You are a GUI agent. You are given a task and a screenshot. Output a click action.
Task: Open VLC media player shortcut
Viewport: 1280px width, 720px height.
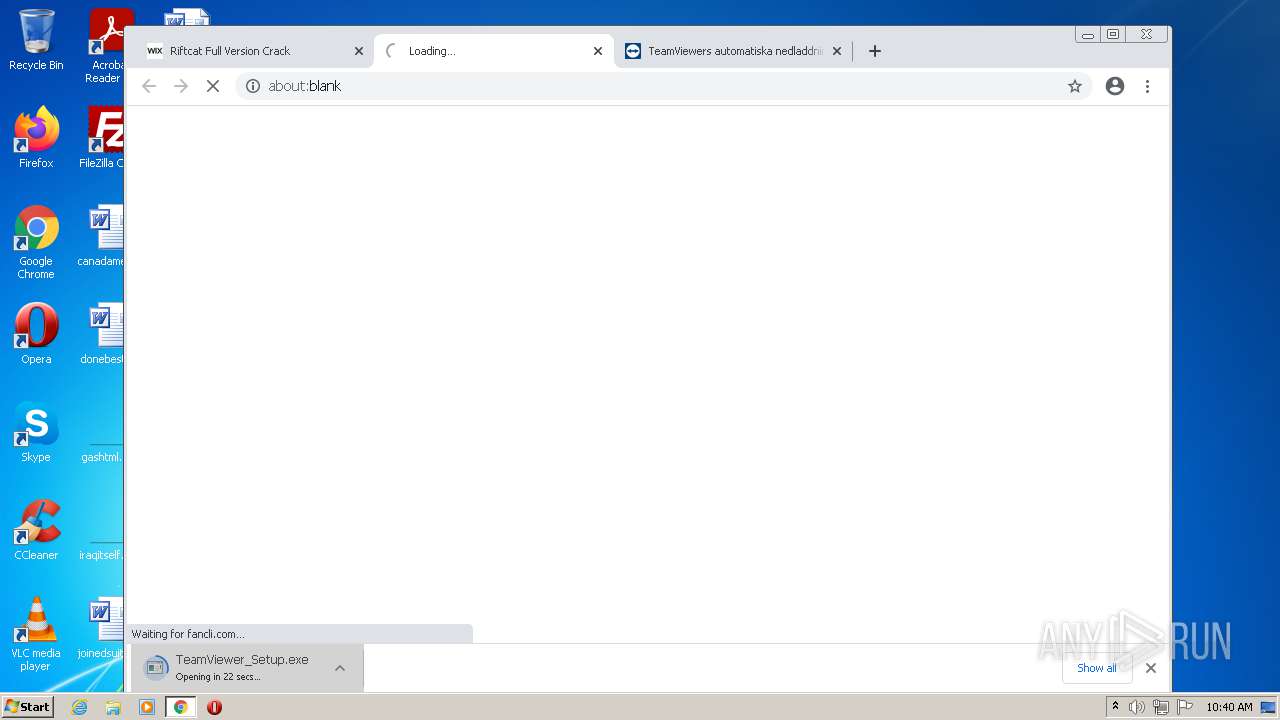(36, 634)
